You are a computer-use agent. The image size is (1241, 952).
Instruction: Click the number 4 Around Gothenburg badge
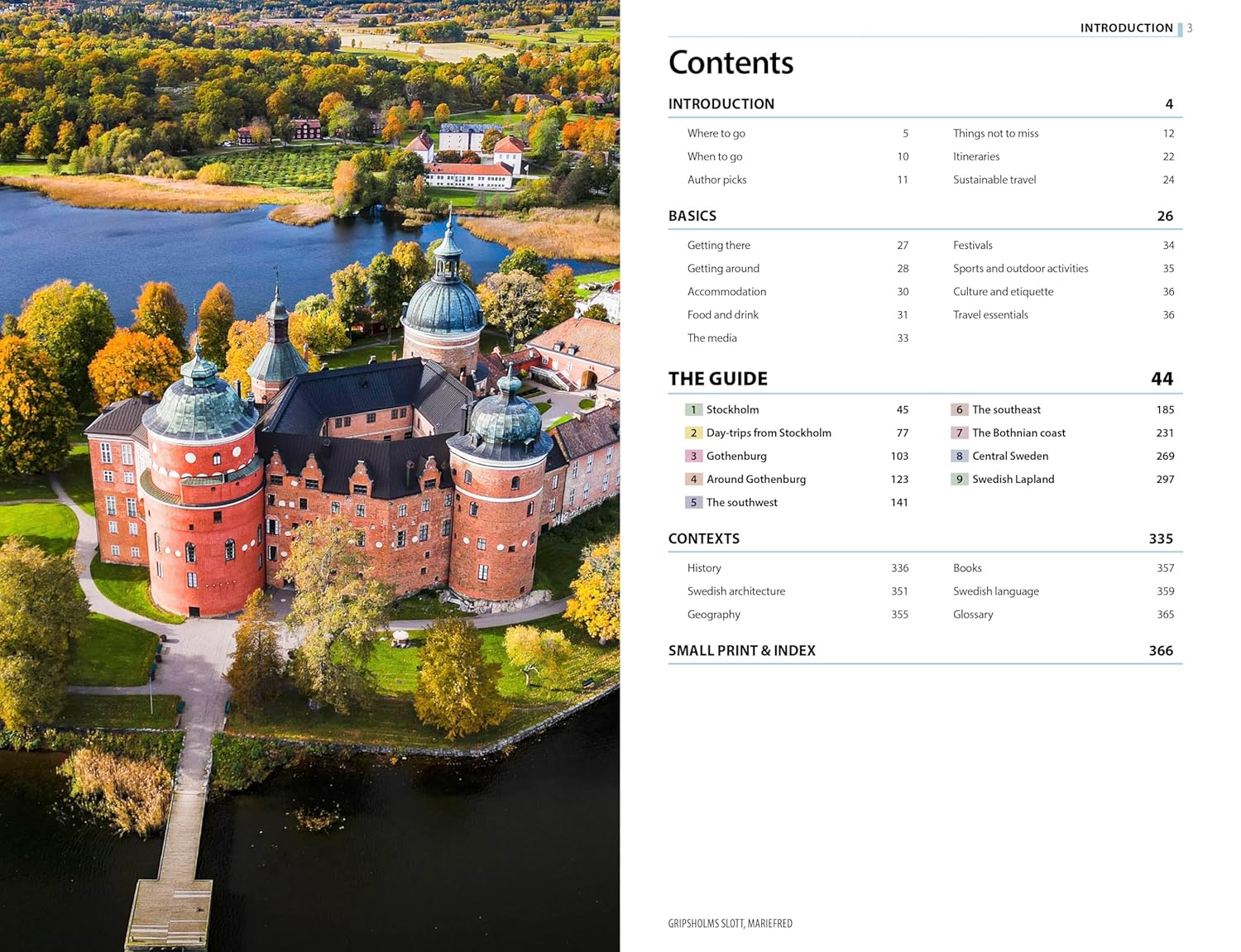point(693,479)
